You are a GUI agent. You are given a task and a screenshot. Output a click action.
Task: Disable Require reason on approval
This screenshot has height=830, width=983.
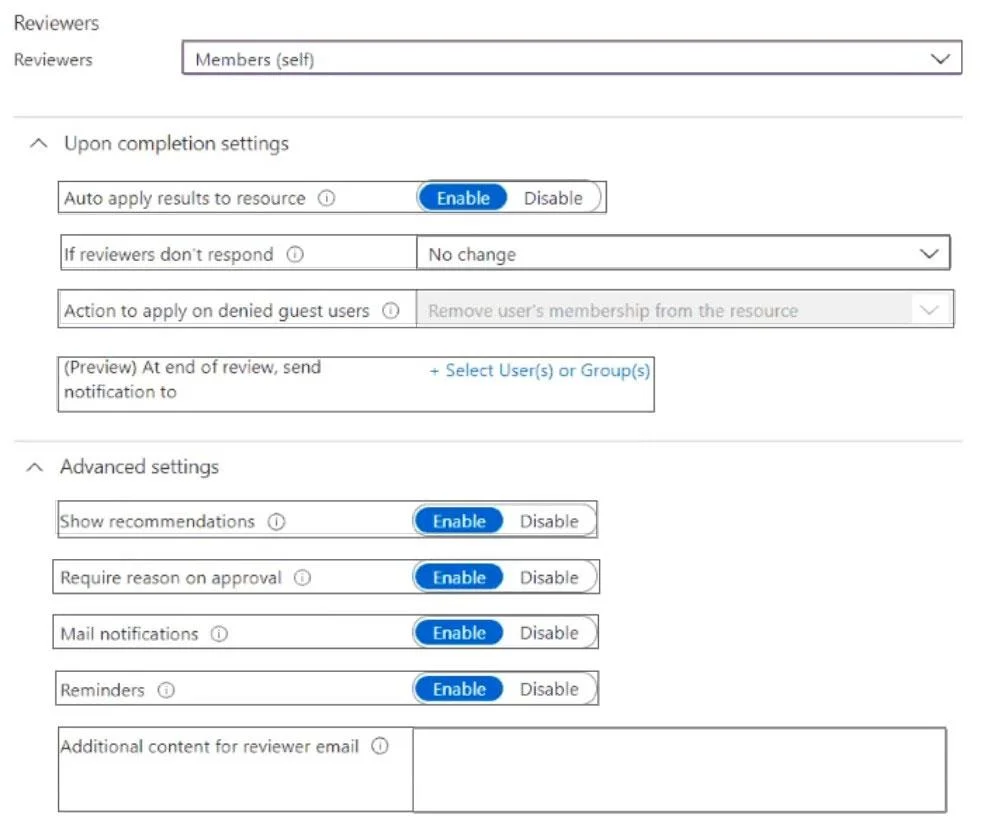[549, 577]
